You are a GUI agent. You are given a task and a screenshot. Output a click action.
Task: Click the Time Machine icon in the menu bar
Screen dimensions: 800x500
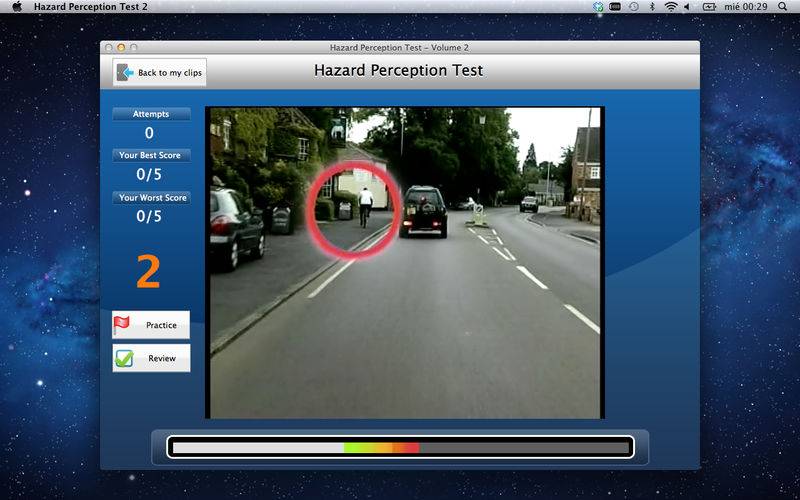[634, 7]
